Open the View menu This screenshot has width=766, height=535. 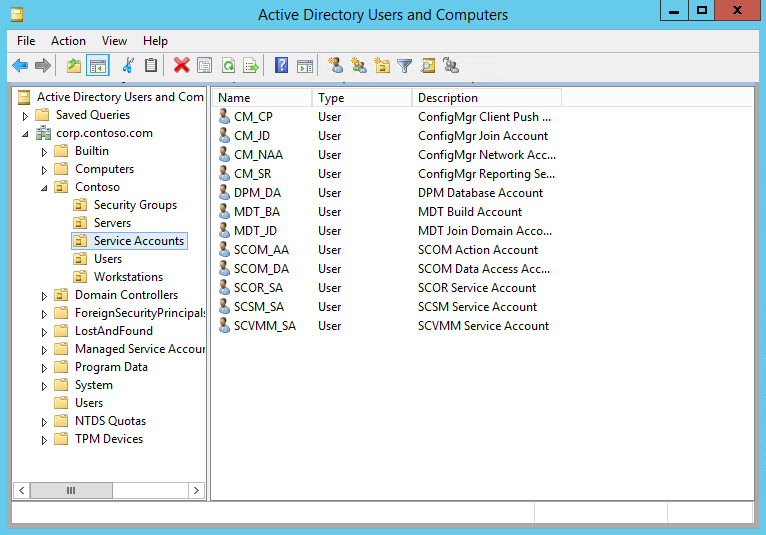114,41
